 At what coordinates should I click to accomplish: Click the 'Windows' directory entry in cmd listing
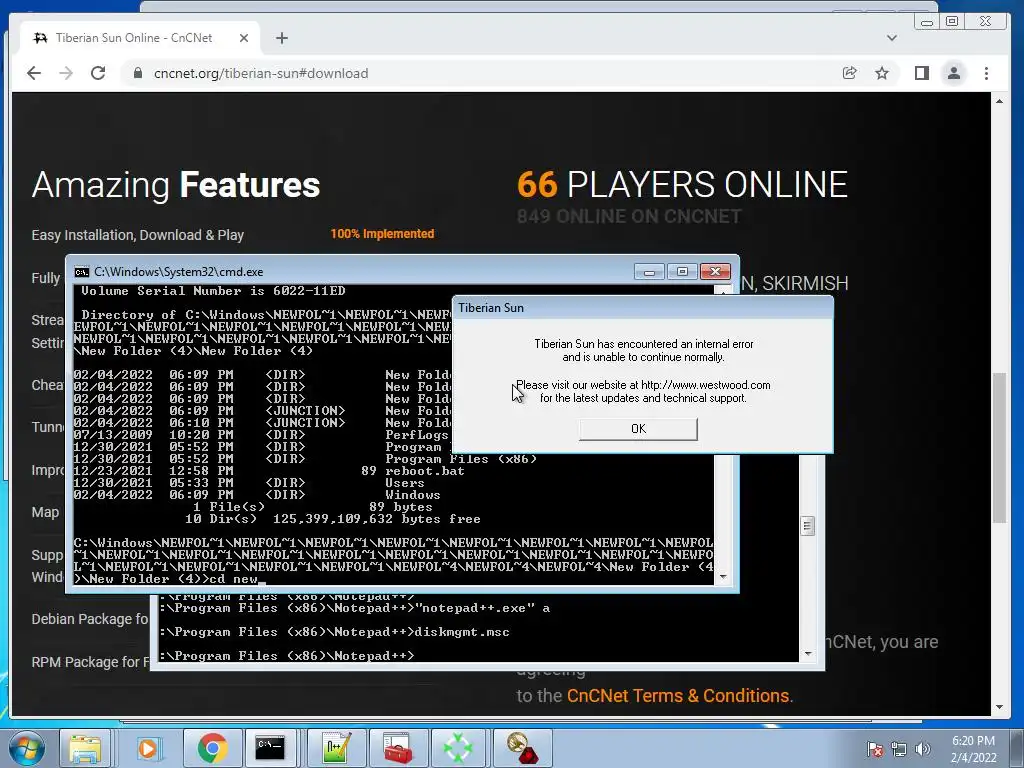(x=413, y=495)
